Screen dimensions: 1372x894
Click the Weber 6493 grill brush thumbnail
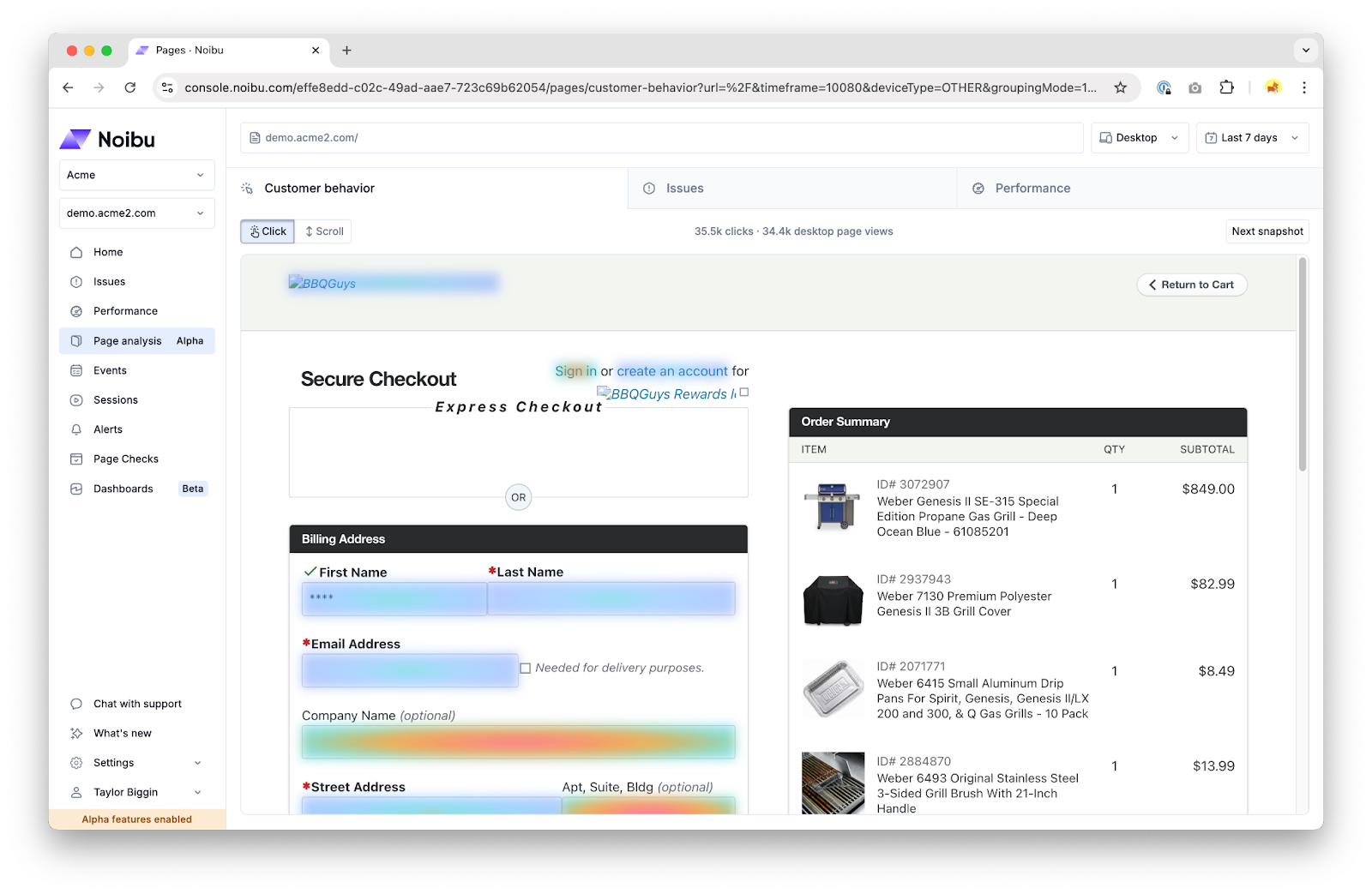click(x=833, y=783)
